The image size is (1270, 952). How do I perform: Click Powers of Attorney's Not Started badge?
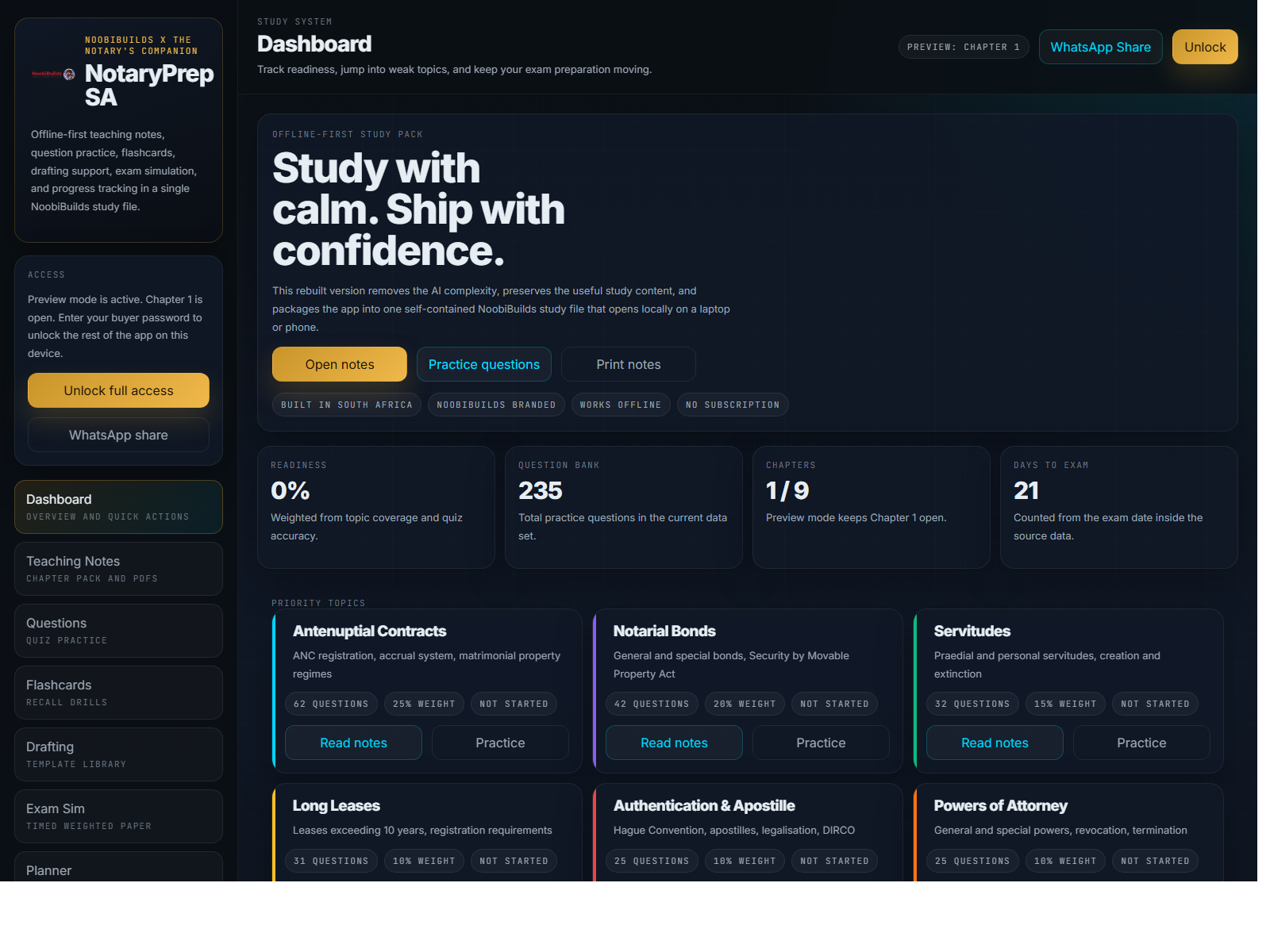(1155, 861)
